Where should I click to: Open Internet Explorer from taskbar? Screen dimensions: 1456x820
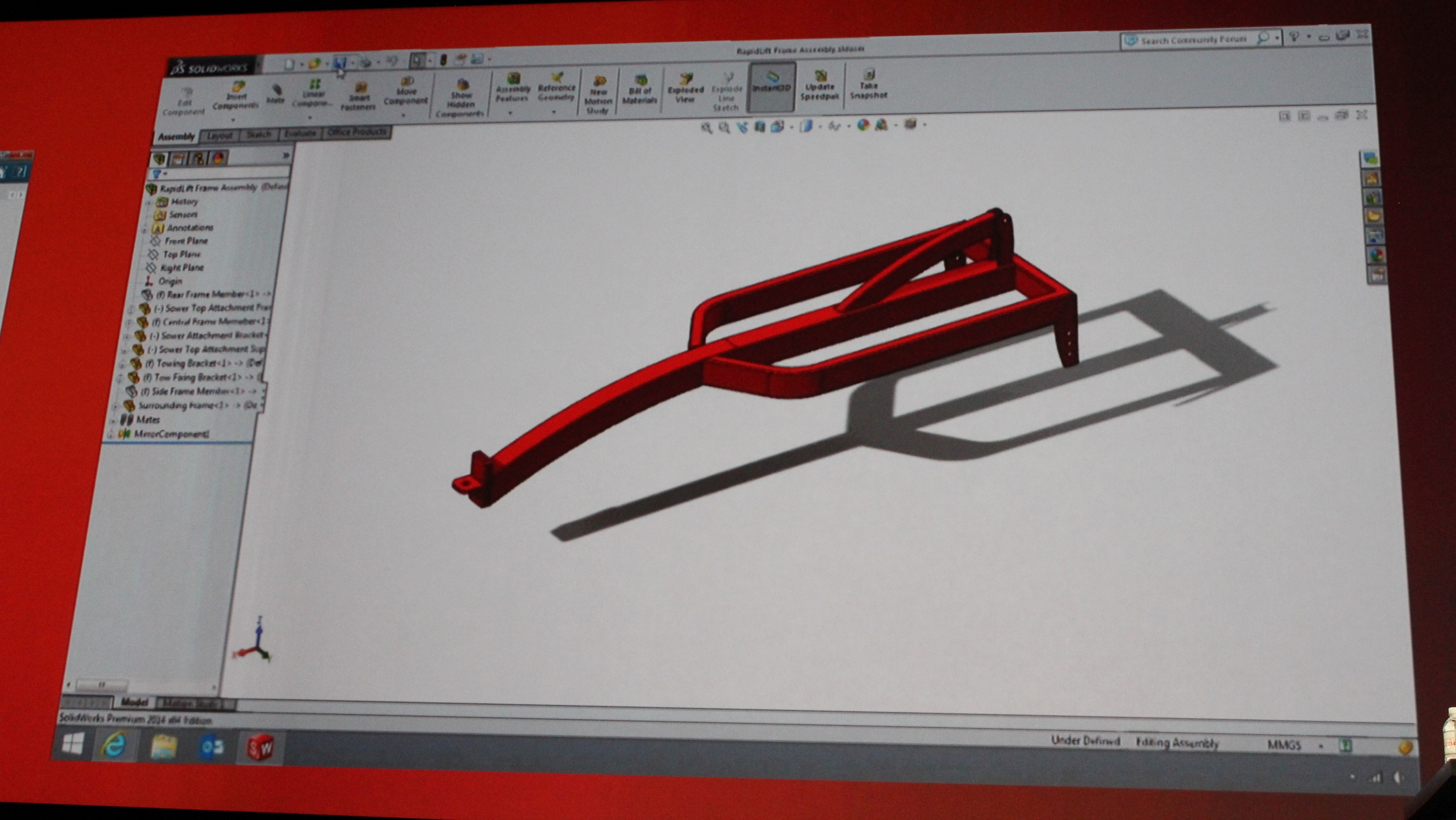click(x=115, y=747)
